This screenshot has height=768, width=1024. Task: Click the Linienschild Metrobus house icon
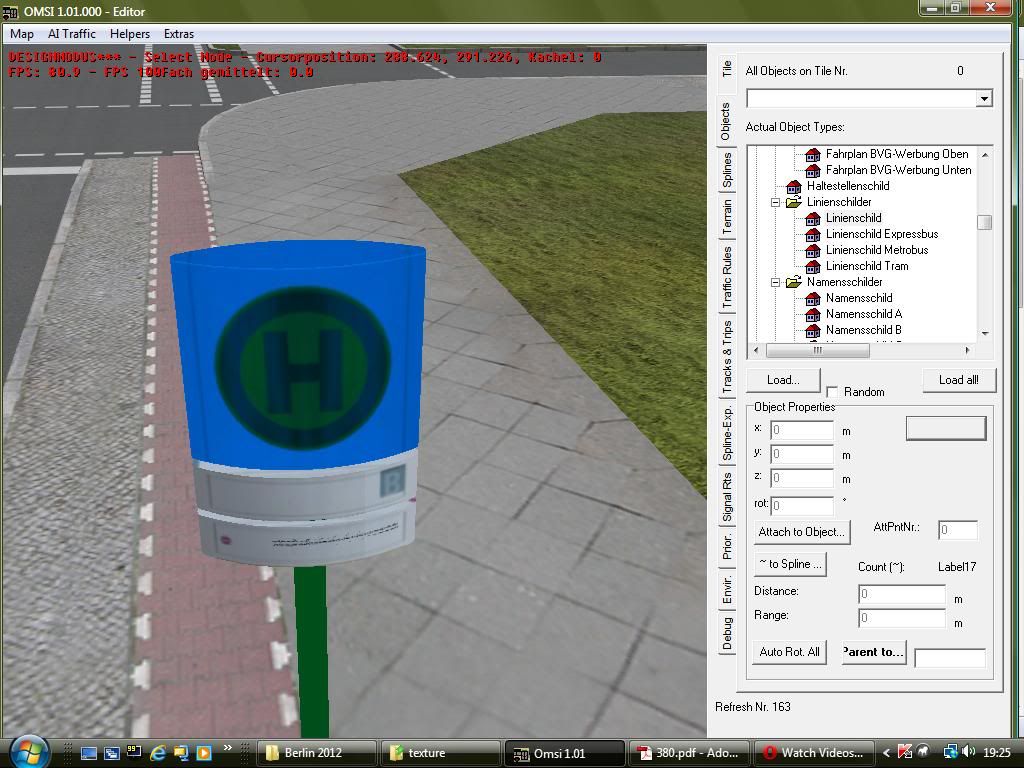[x=813, y=251]
